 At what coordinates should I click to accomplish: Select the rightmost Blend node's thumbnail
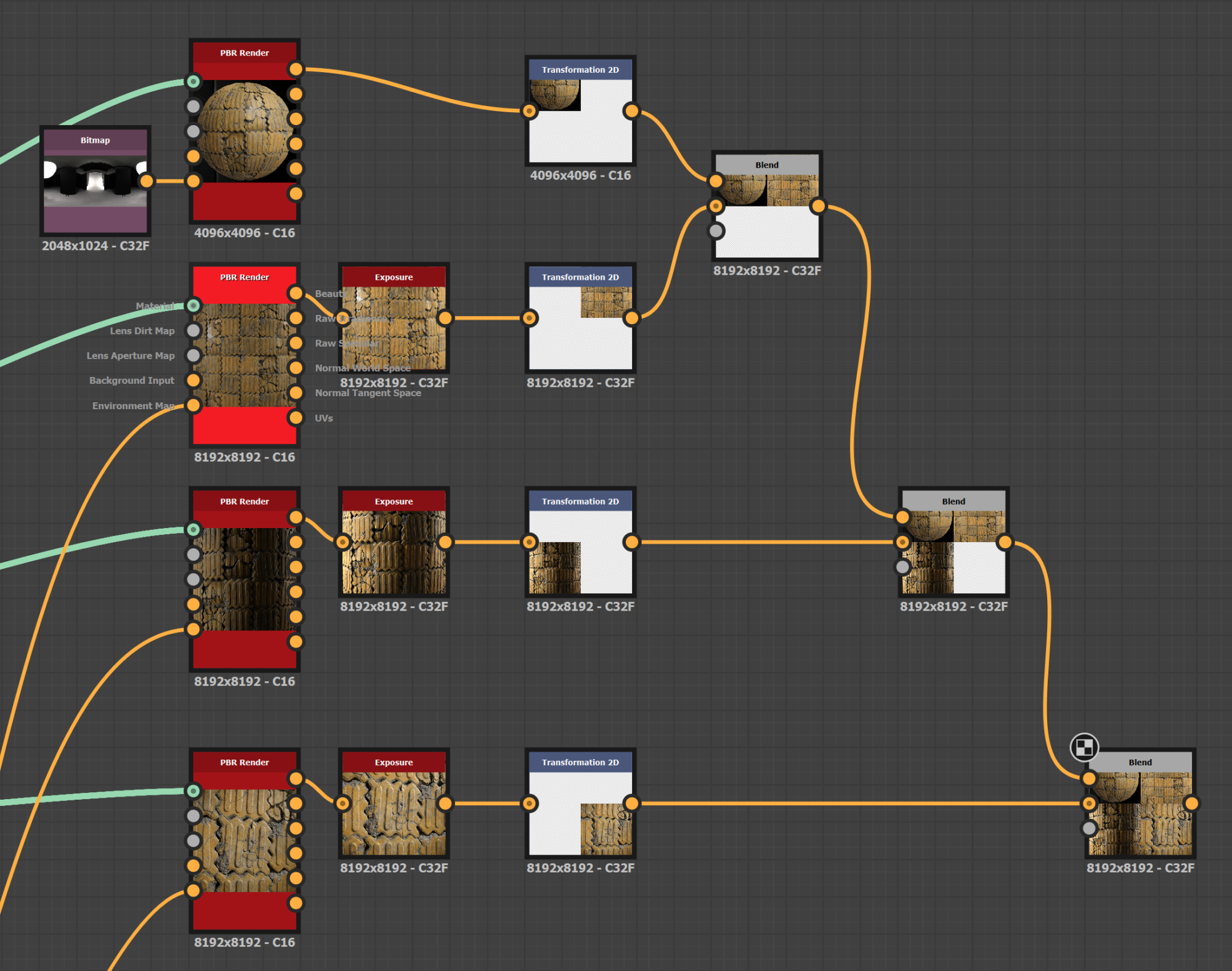pos(1140,813)
